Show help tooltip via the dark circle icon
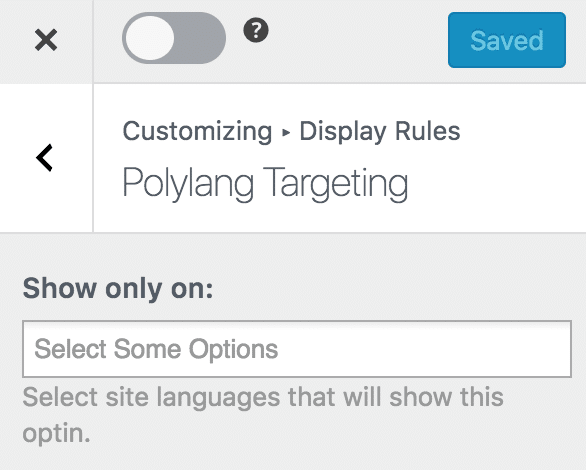Image resolution: width=586 pixels, height=470 pixels. point(256,30)
